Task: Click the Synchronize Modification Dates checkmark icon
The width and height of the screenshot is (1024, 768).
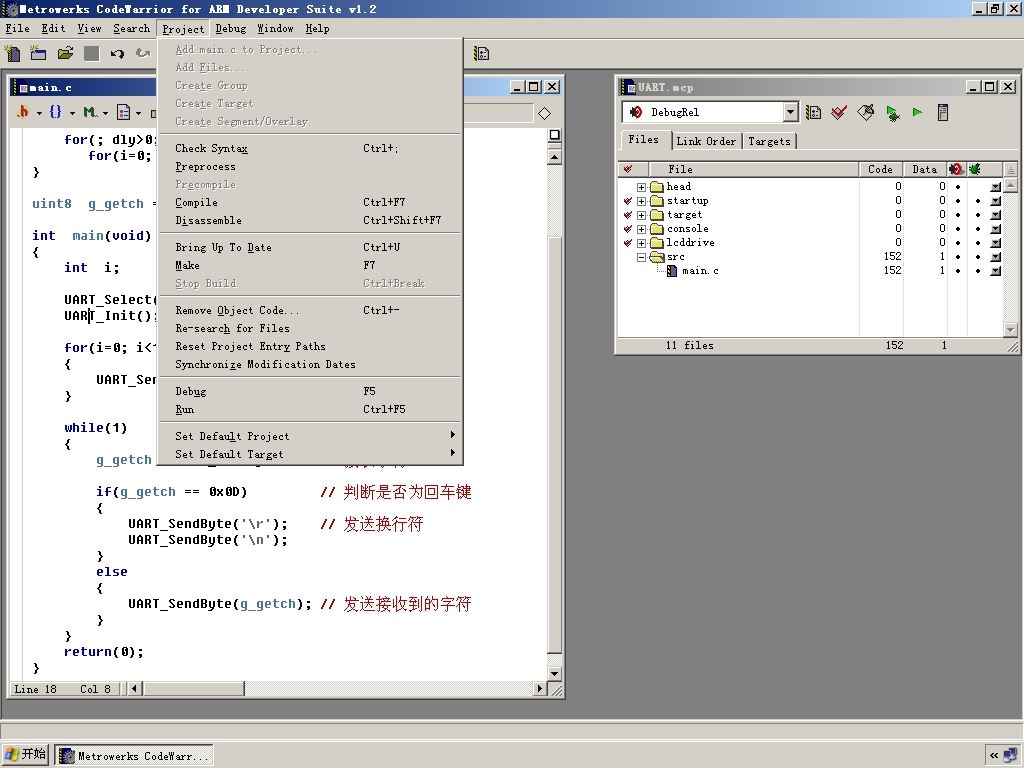Action: (839, 112)
